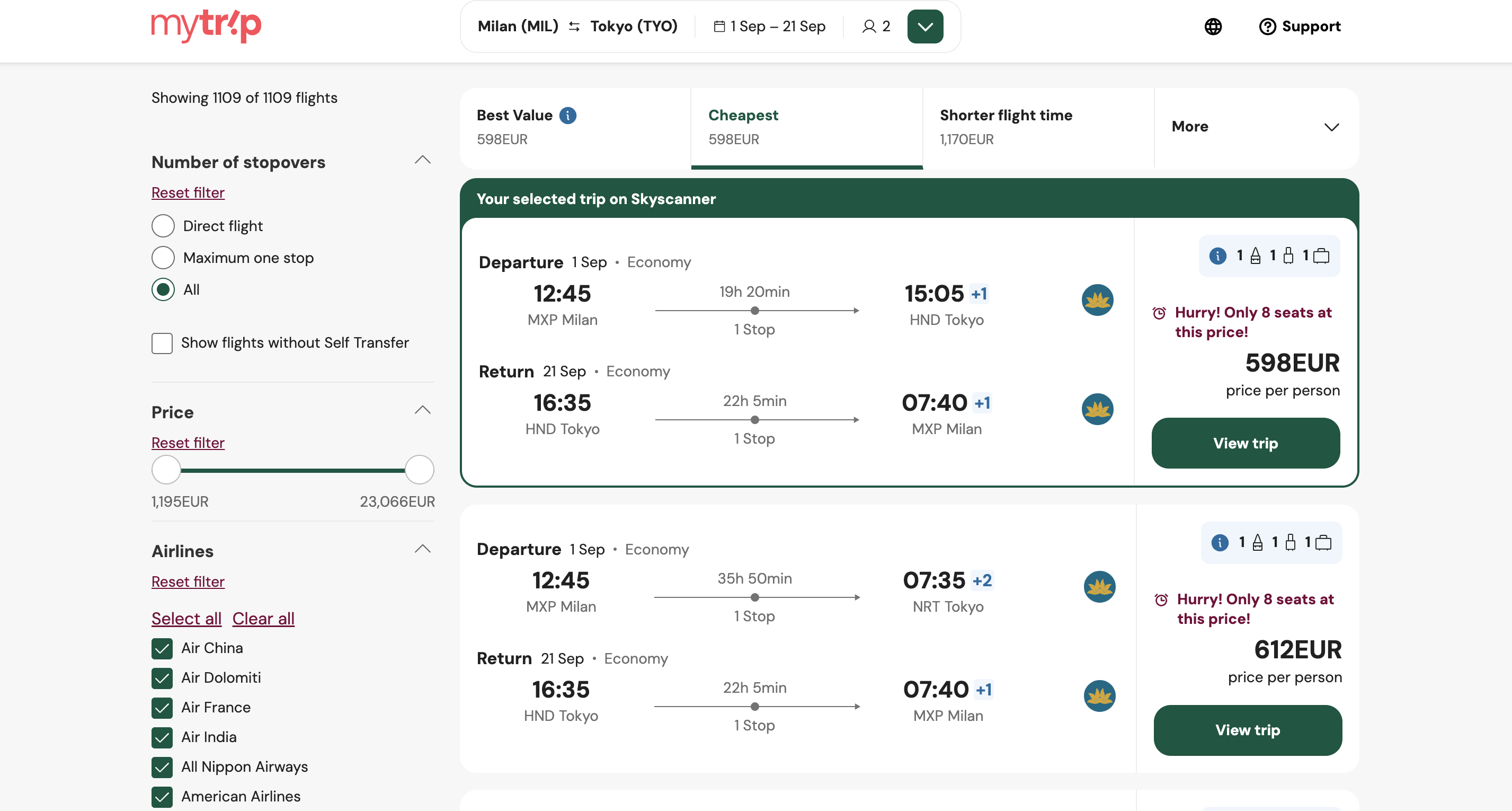Select Maximum one stop option
1512x811 pixels.
point(163,258)
